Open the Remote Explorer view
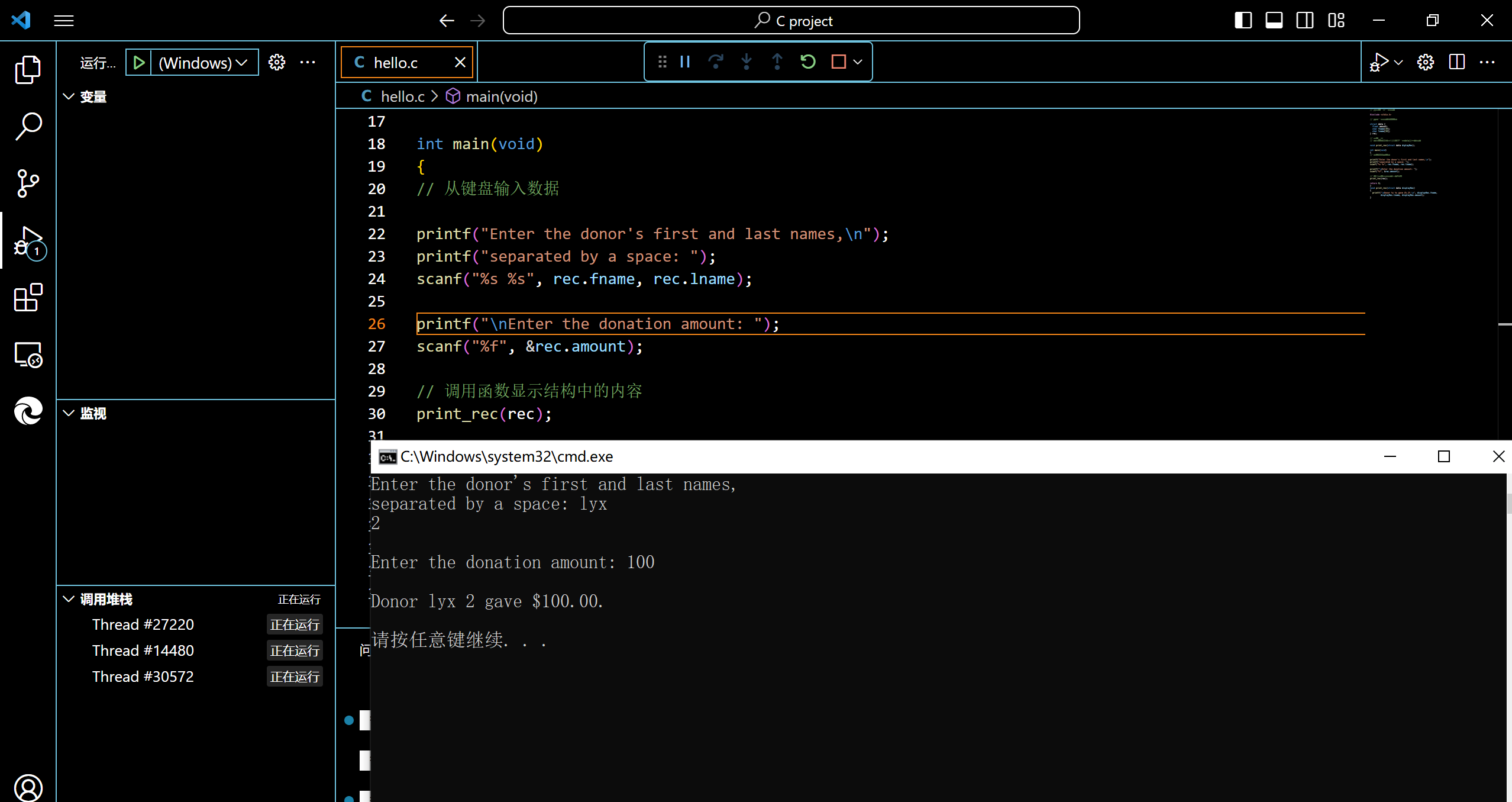 pos(28,355)
